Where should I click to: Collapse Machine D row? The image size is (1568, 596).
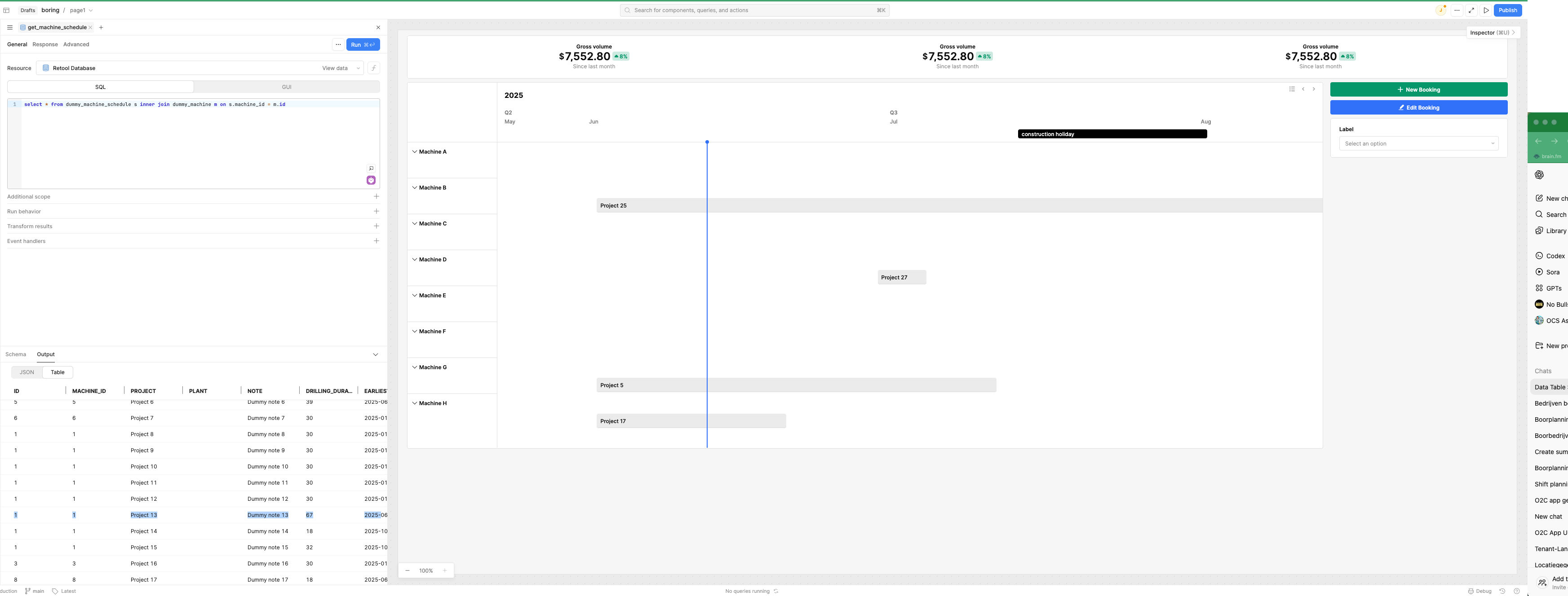[x=415, y=259]
